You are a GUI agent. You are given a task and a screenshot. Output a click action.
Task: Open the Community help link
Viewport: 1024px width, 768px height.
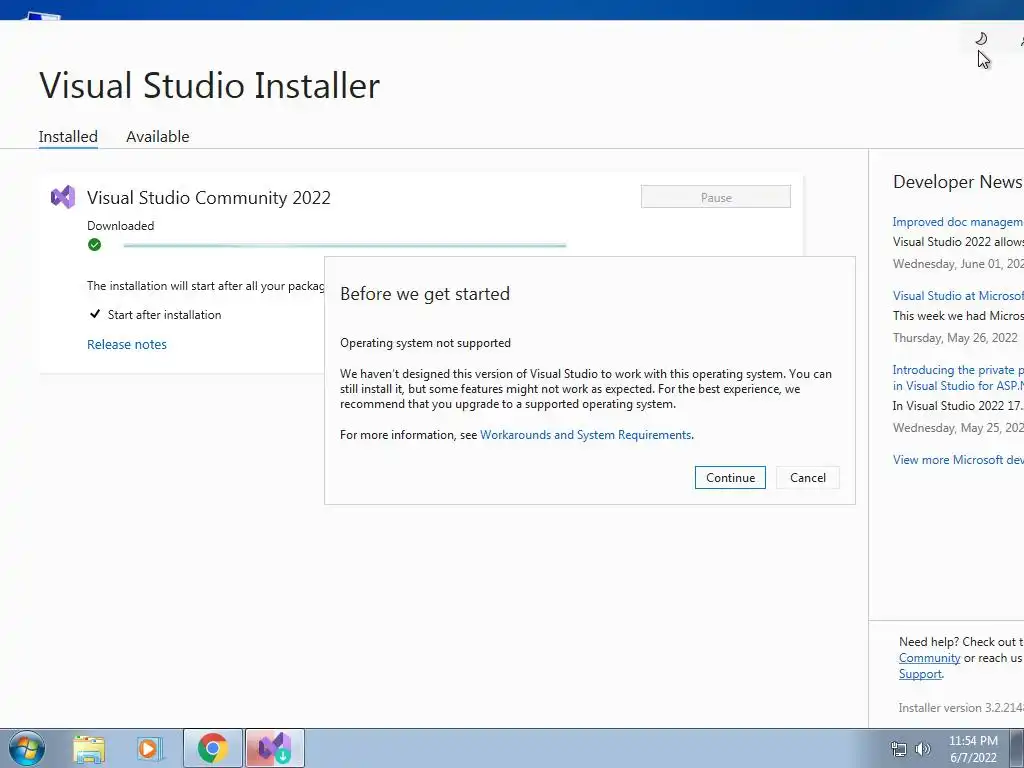(x=929, y=658)
